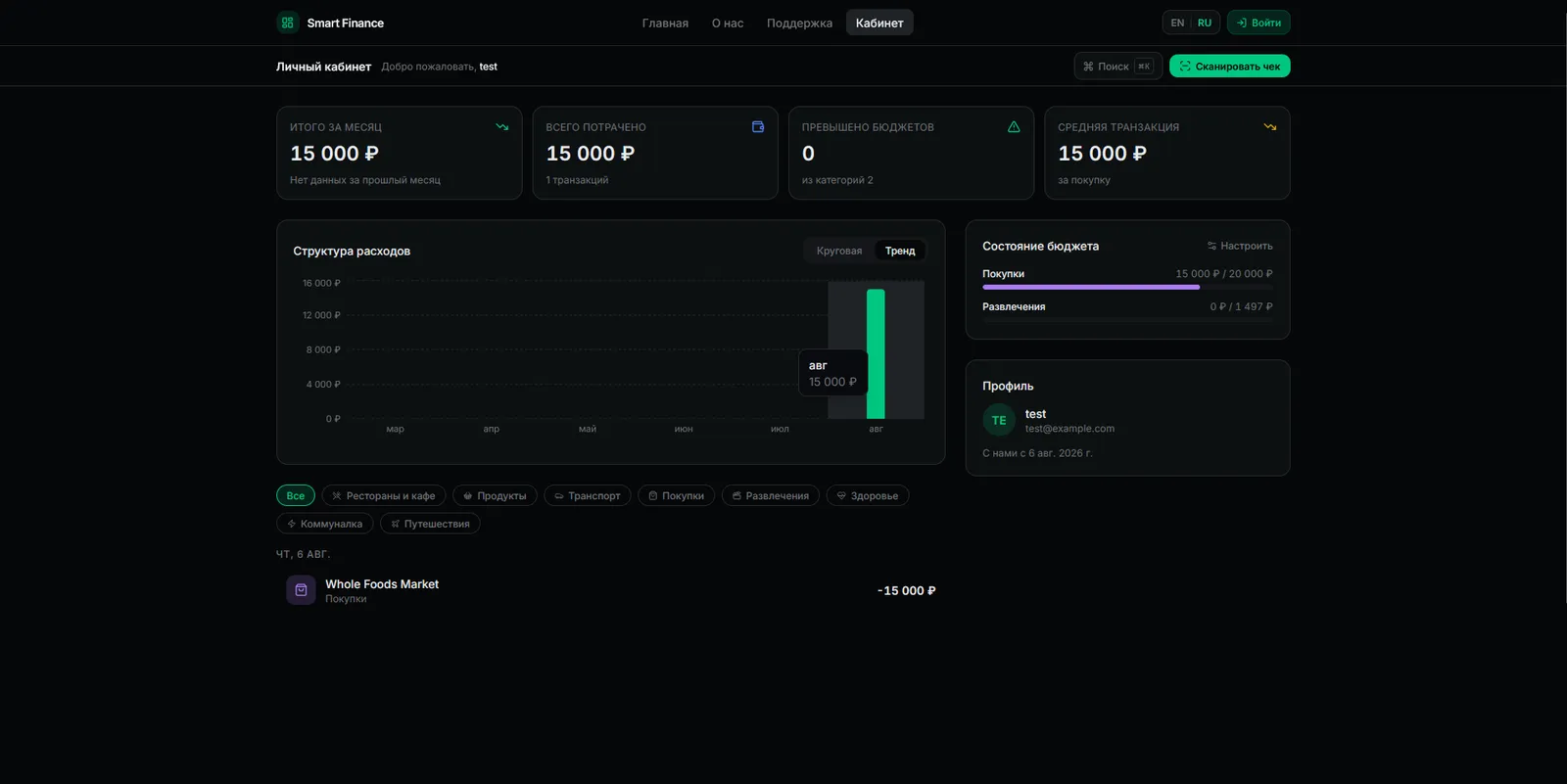Filter by Рестораны и кафе
This screenshot has height=784, width=1567.
[384, 495]
